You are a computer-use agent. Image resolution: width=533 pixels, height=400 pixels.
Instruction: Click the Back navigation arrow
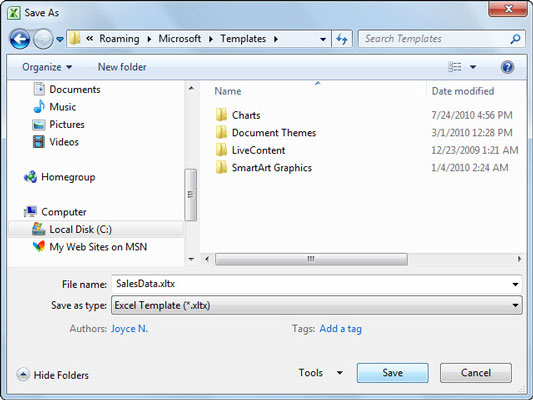(x=20, y=39)
